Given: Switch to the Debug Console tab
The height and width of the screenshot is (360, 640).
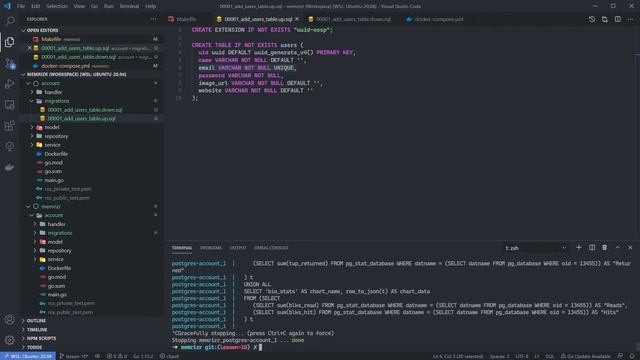Looking at the screenshot, I should [x=271, y=248].
